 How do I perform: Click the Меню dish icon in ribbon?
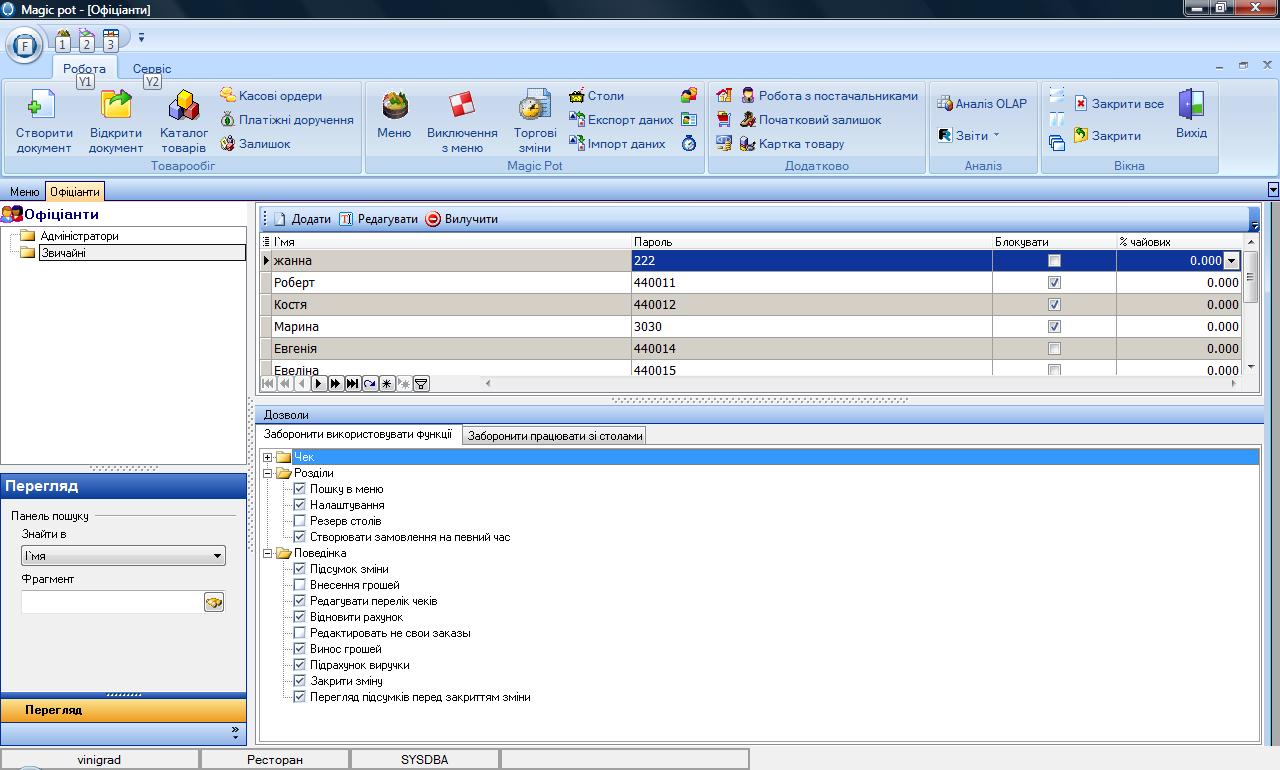[394, 106]
